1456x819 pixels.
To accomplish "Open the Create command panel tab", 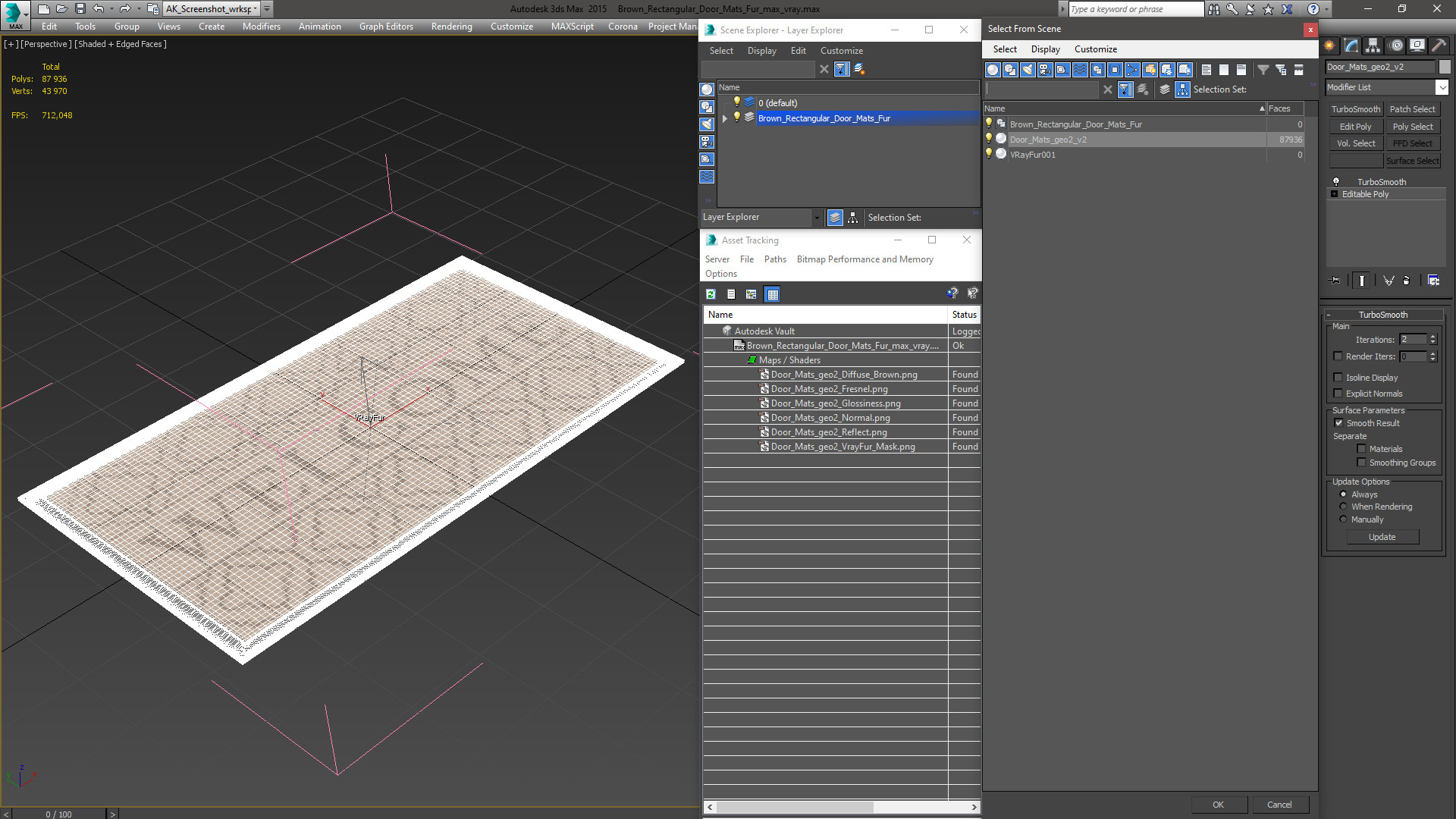I will click(1329, 45).
